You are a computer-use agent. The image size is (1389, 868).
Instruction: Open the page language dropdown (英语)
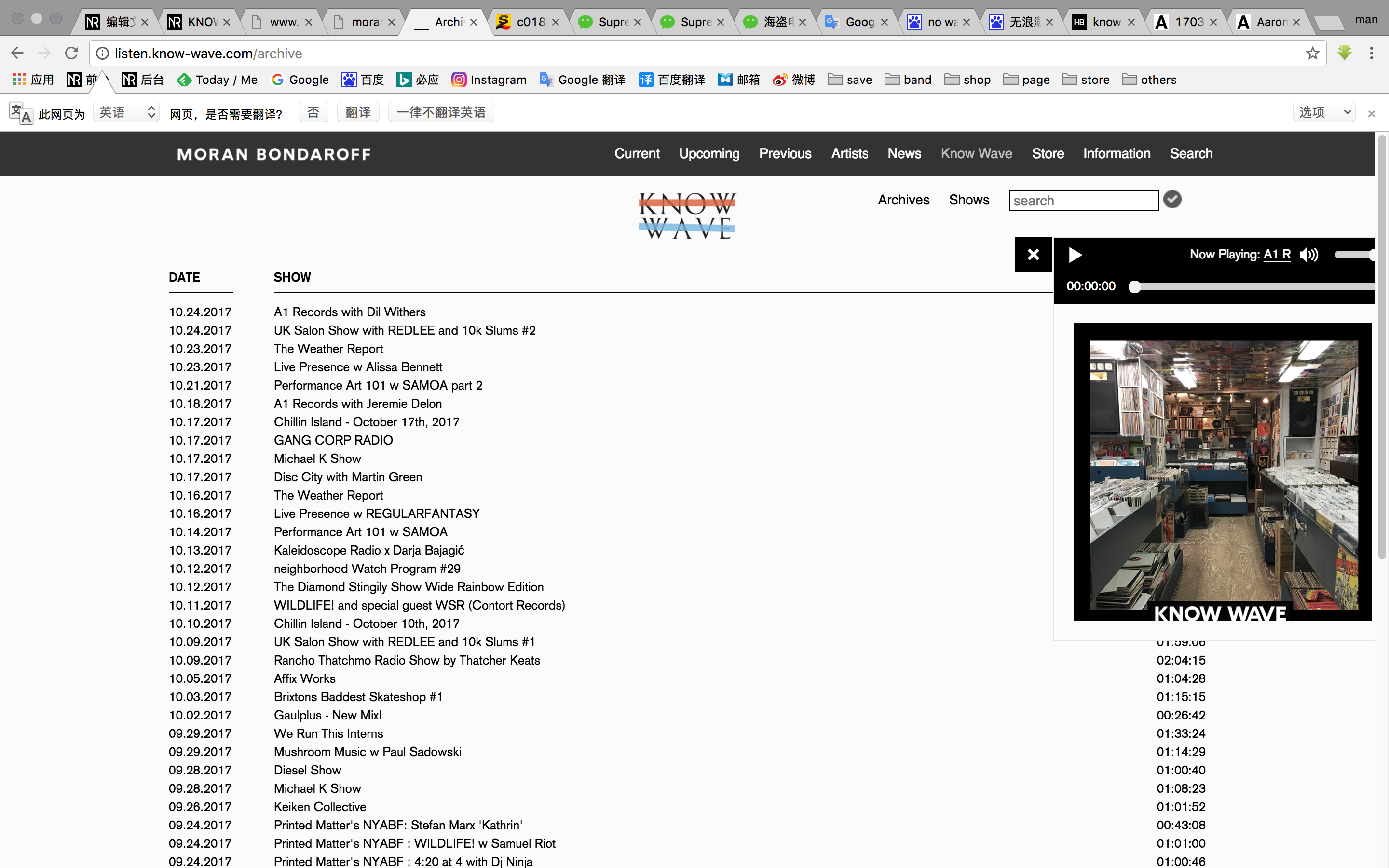point(126,112)
